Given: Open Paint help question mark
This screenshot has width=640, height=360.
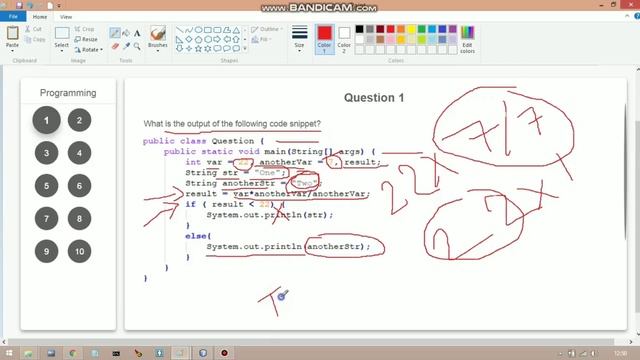Looking at the screenshot, I should (x=637, y=16).
